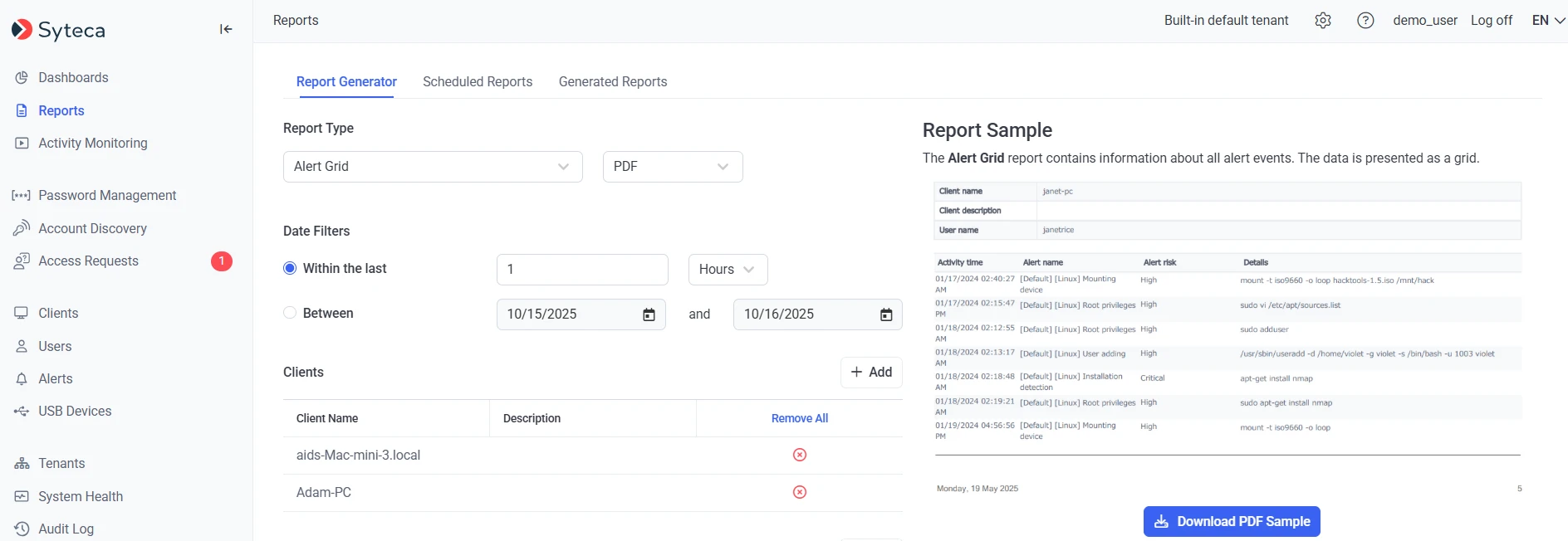Click the 'Within the last' number input field

coord(581,270)
